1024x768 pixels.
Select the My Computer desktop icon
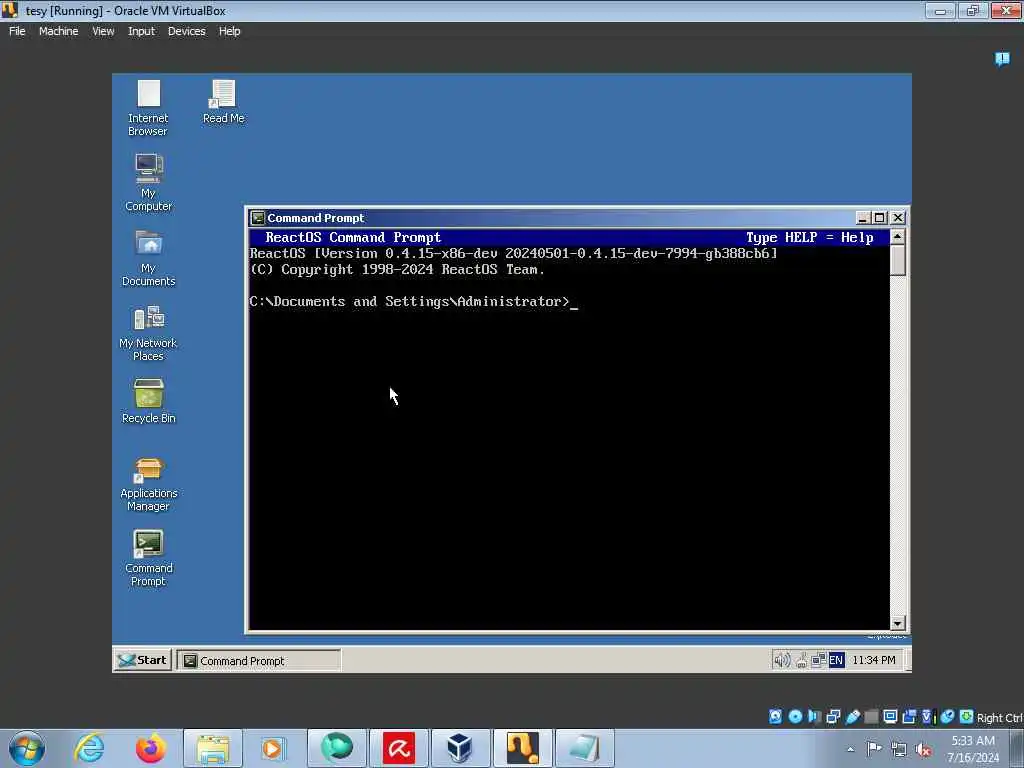[148, 183]
